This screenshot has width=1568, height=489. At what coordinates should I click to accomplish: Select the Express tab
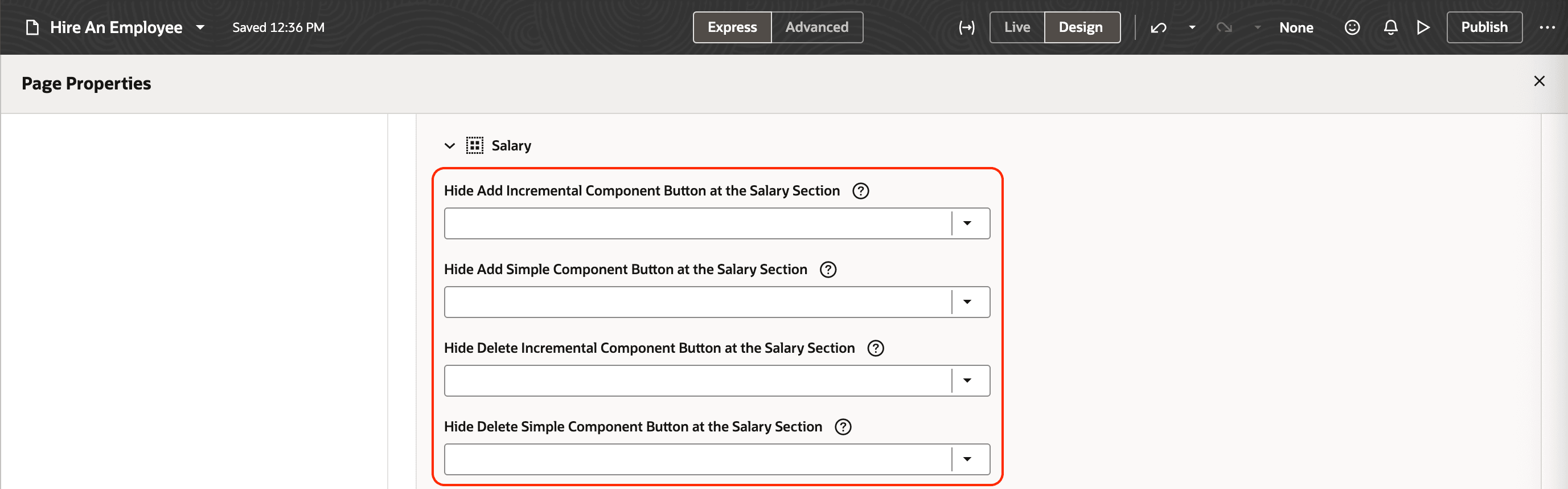[x=732, y=27]
